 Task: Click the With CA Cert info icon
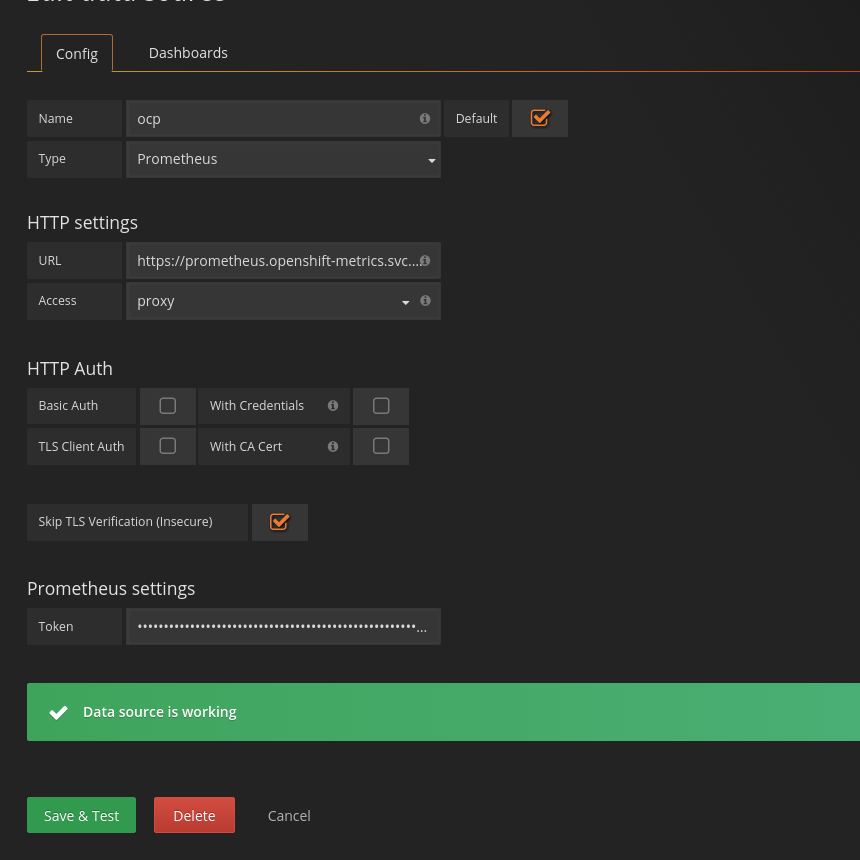pyautogui.click(x=333, y=447)
